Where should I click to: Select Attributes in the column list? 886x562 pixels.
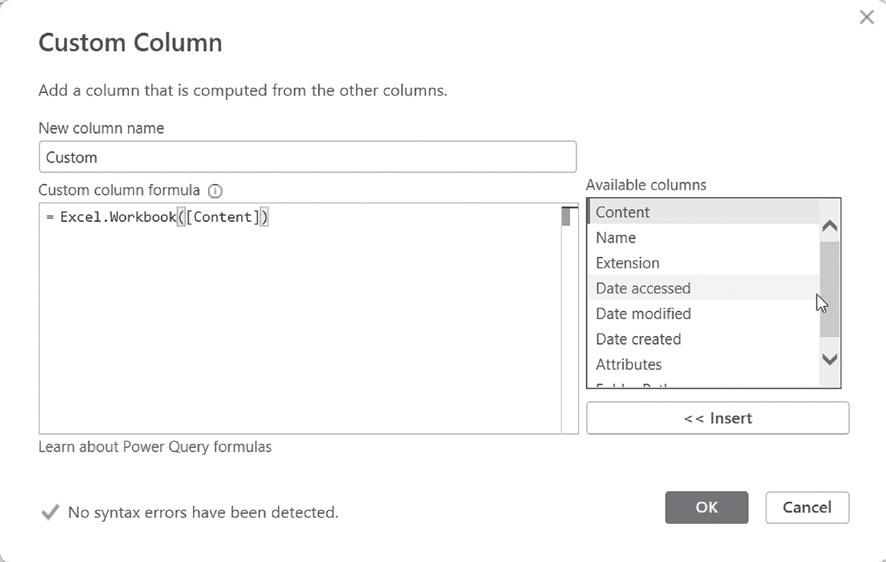tap(628, 364)
